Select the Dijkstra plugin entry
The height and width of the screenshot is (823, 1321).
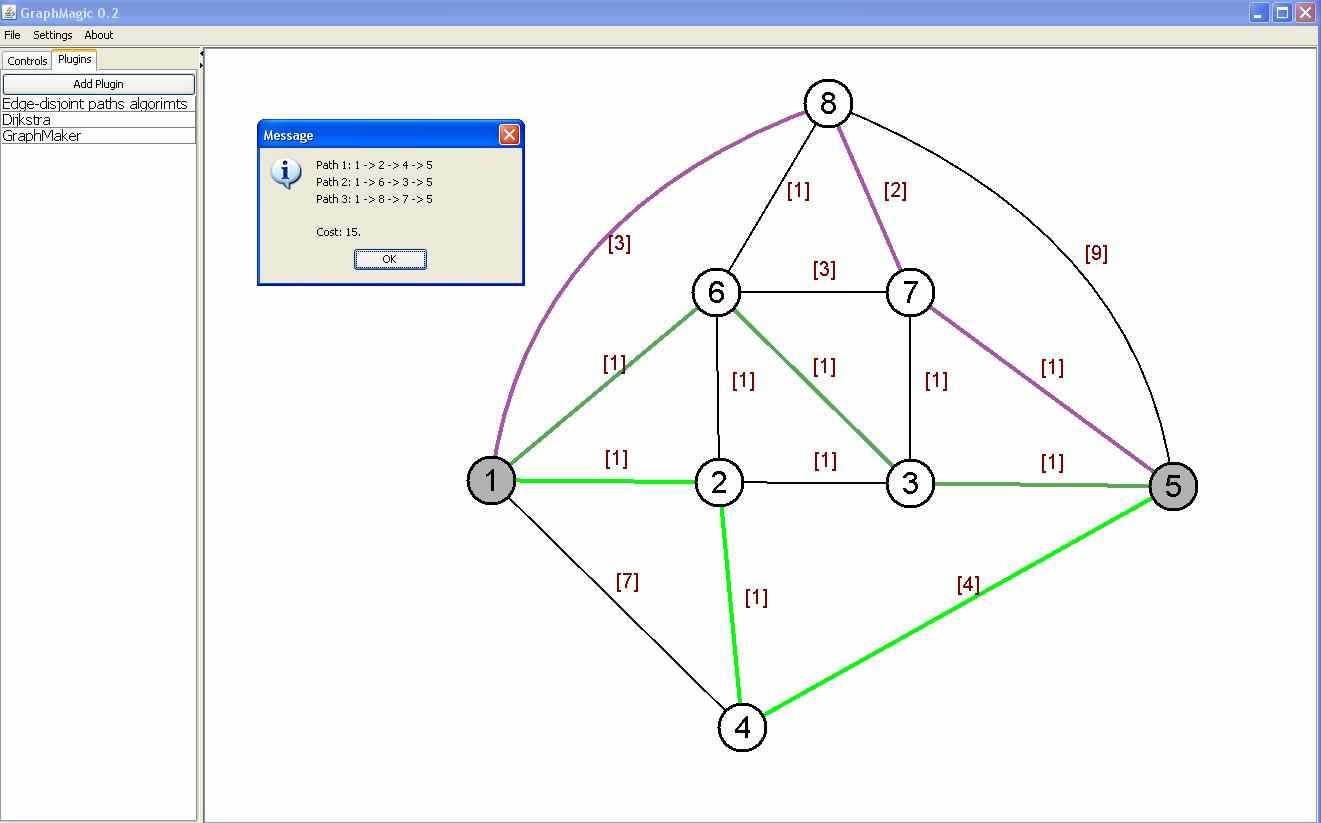98,120
